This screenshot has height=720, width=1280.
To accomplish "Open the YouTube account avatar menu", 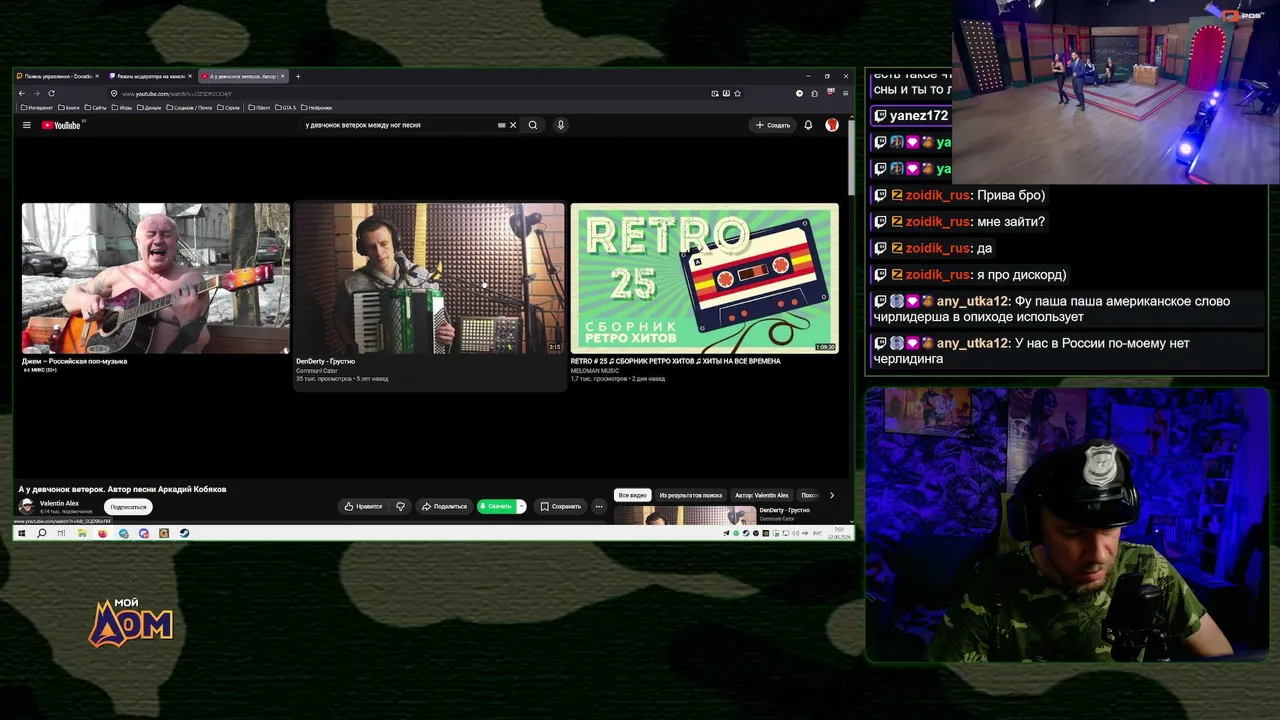I will click(x=831, y=125).
